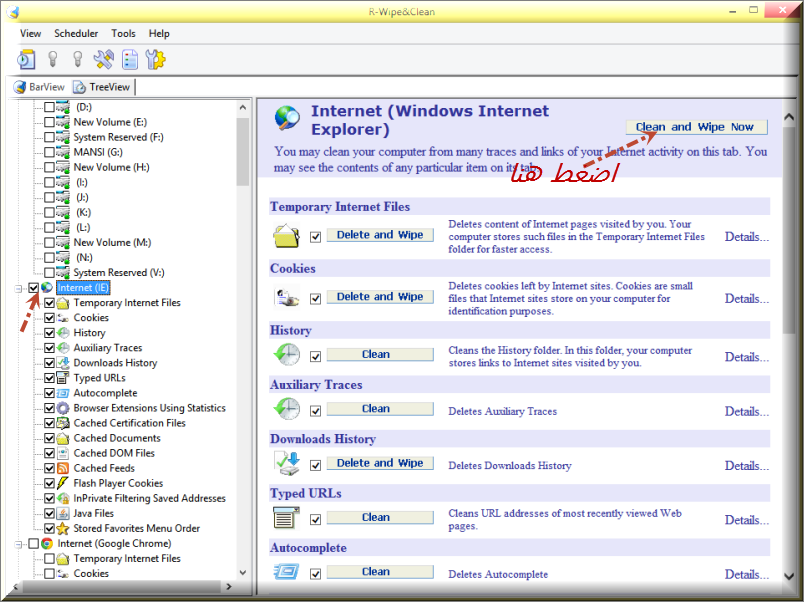Image resolution: width=804 pixels, height=602 pixels.
Task: Click the Downloads History section icon in right panel
Action: pos(287,464)
